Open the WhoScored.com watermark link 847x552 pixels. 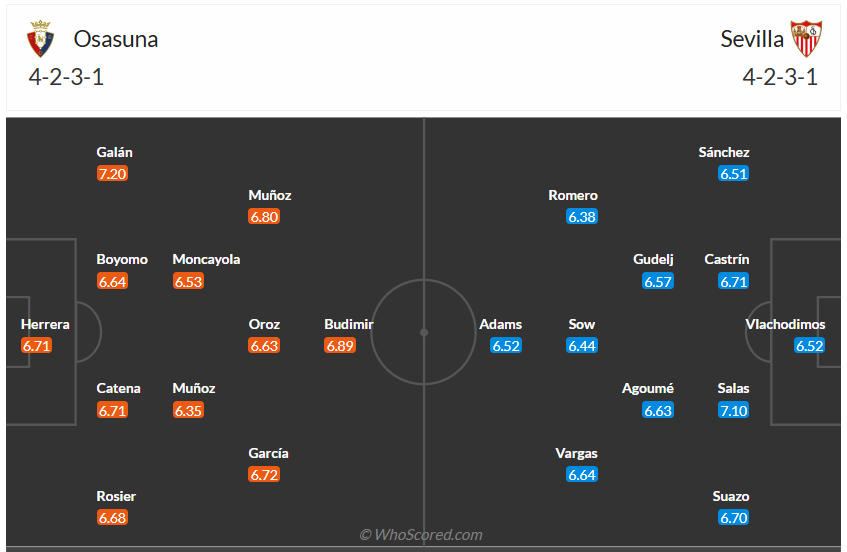(x=421, y=535)
